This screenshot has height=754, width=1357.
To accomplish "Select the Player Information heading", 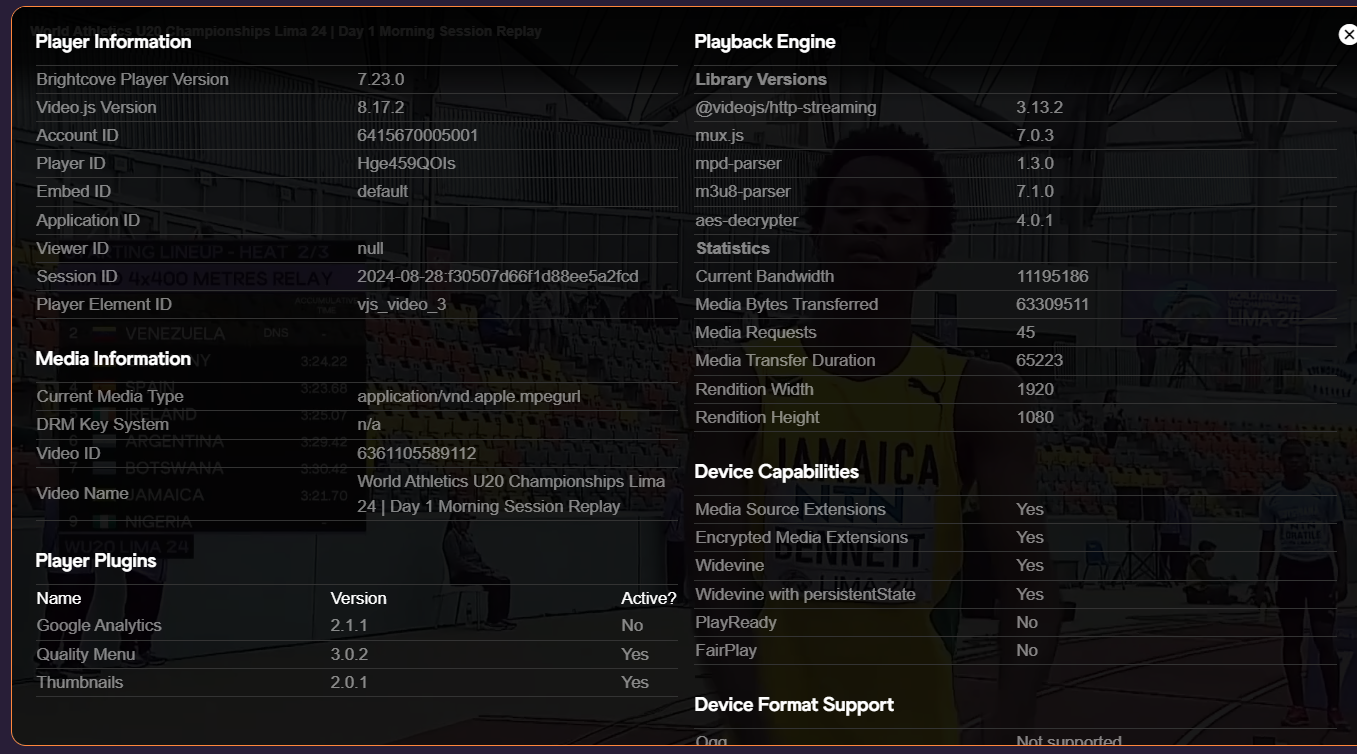I will pos(113,42).
